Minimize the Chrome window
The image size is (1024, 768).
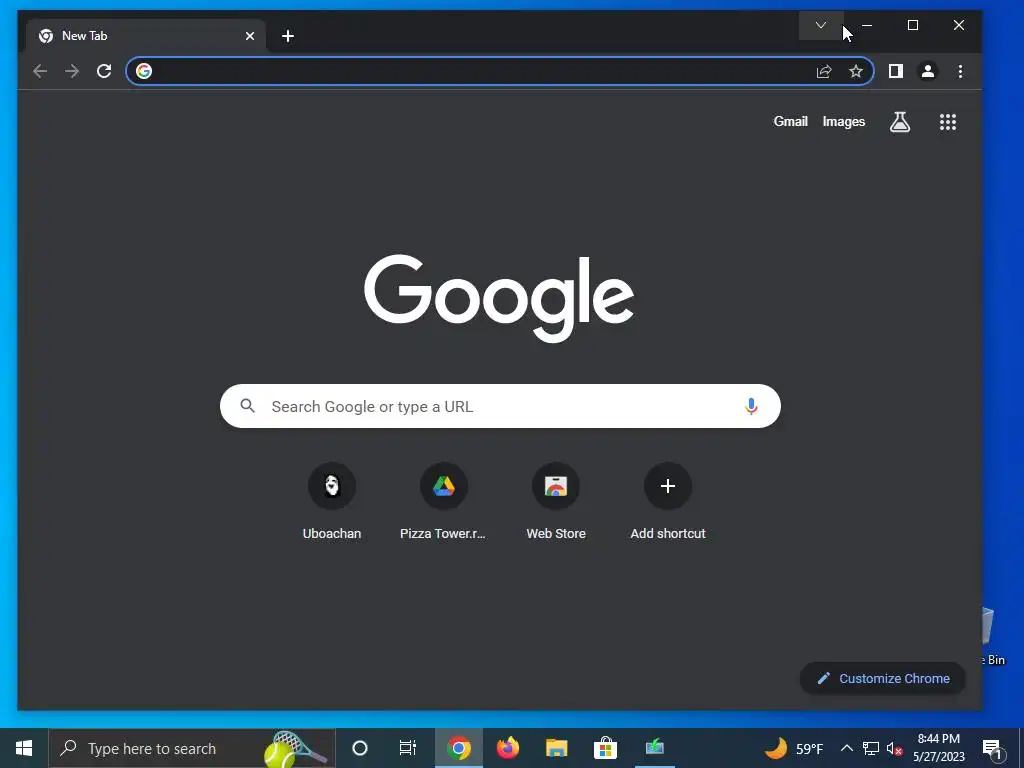(x=867, y=25)
